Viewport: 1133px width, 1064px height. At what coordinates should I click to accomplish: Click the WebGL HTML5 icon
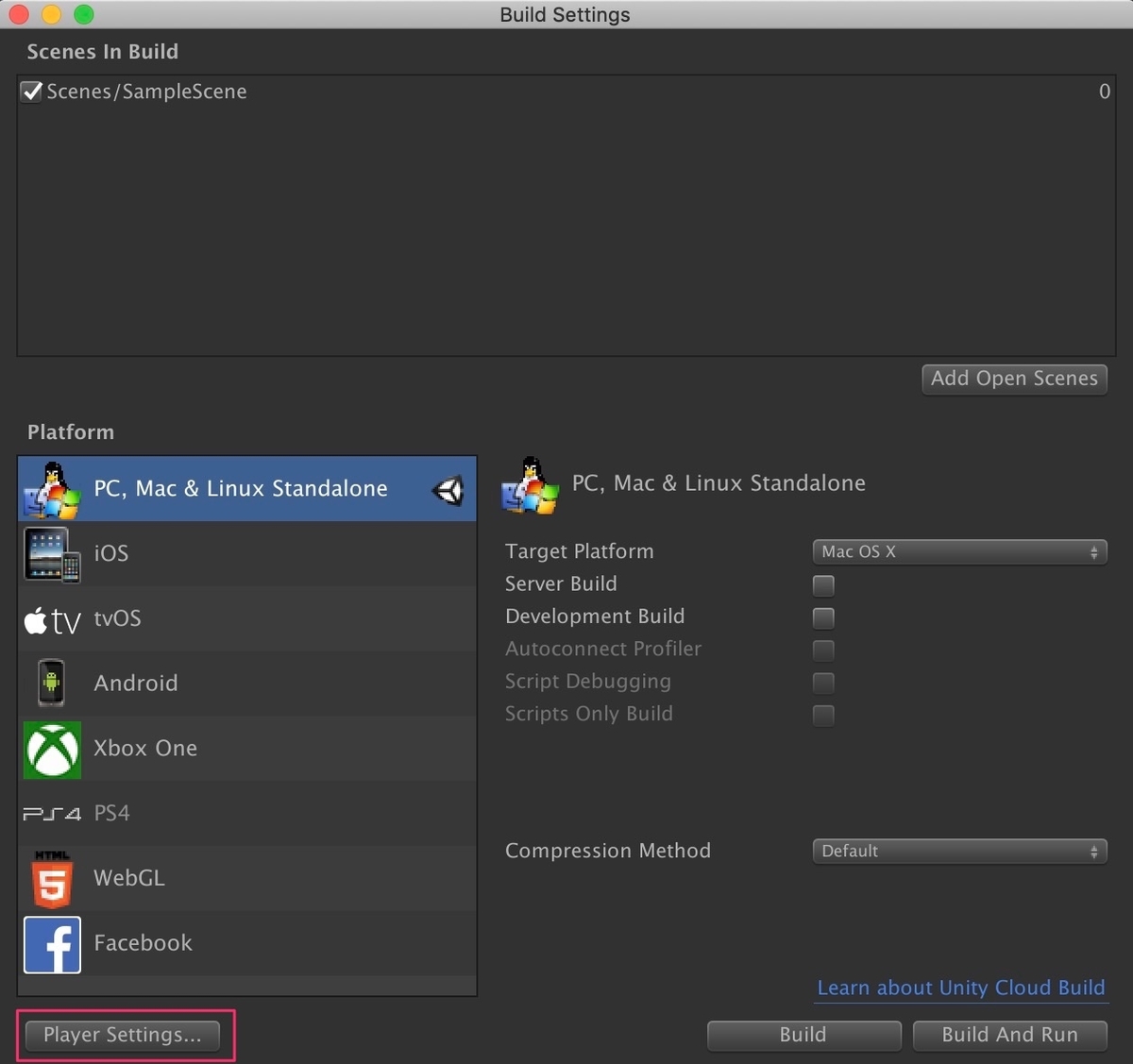pos(52,878)
